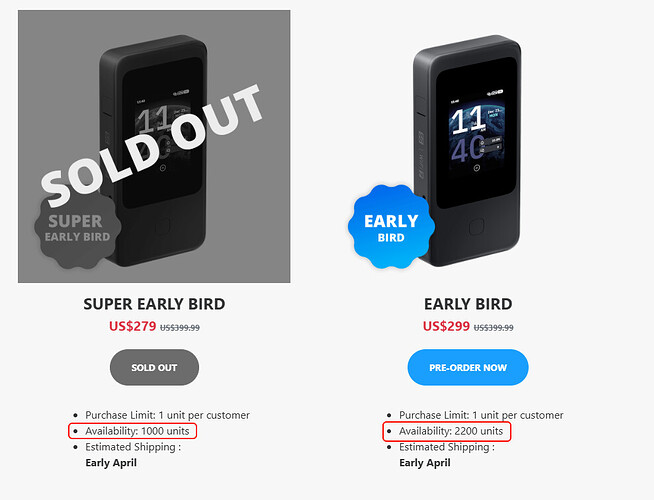Click the US$279 sale price
The image size is (654, 500).
click(133, 326)
